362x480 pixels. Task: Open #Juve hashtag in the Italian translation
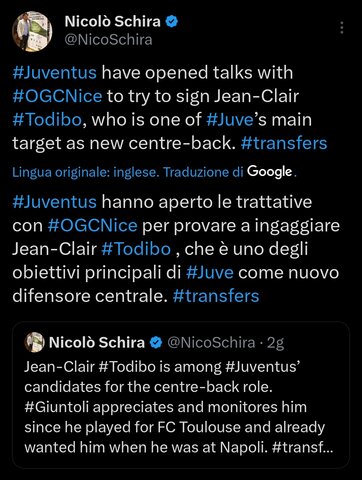click(210, 272)
